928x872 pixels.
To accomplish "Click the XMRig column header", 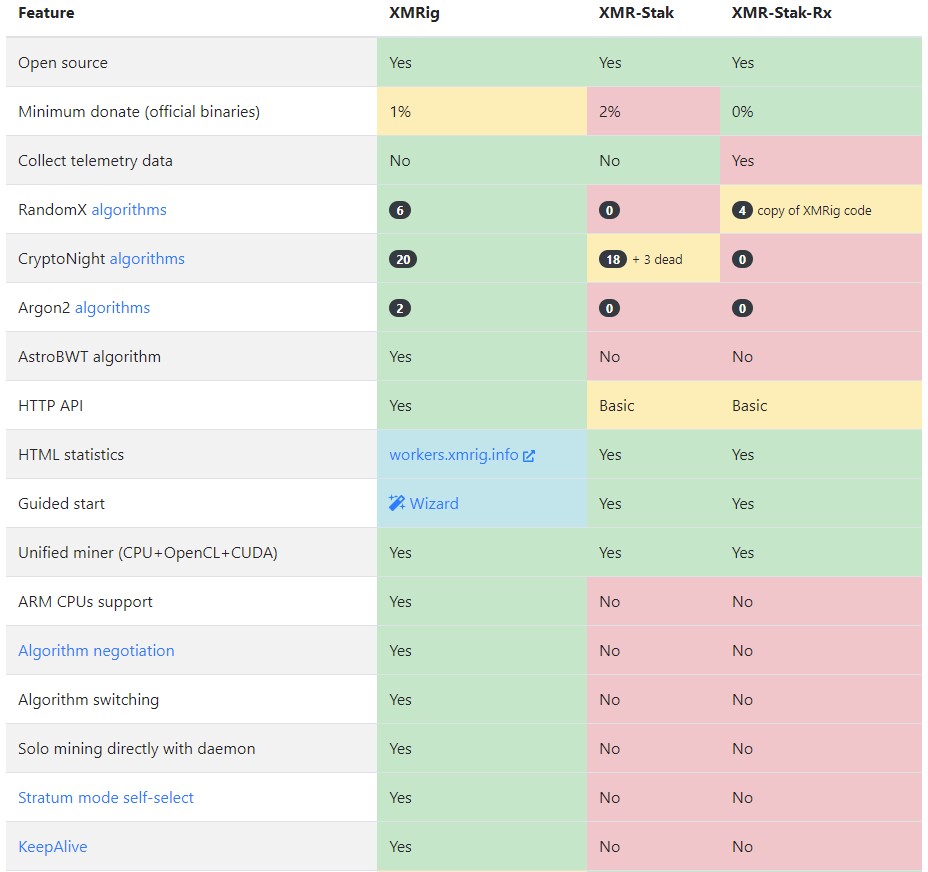I will pos(414,13).
